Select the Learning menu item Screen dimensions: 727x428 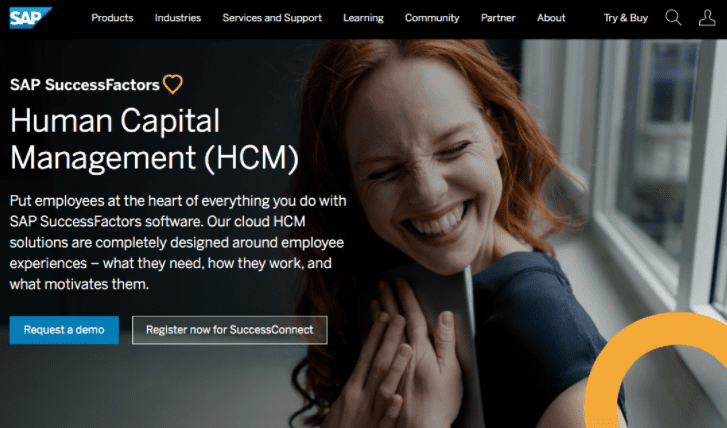pos(363,18)
